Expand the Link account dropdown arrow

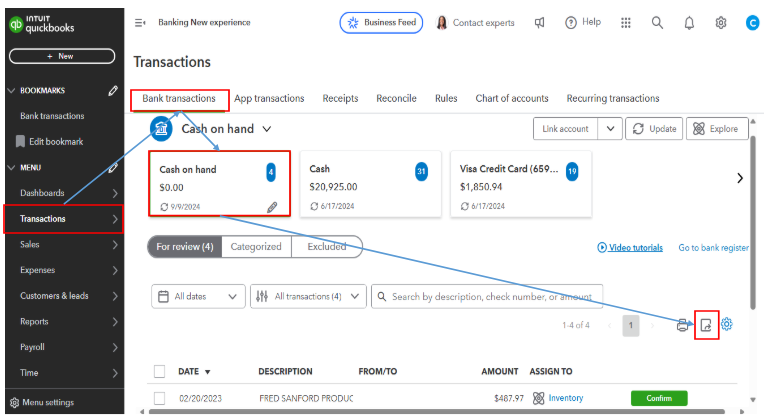(610, 129)
